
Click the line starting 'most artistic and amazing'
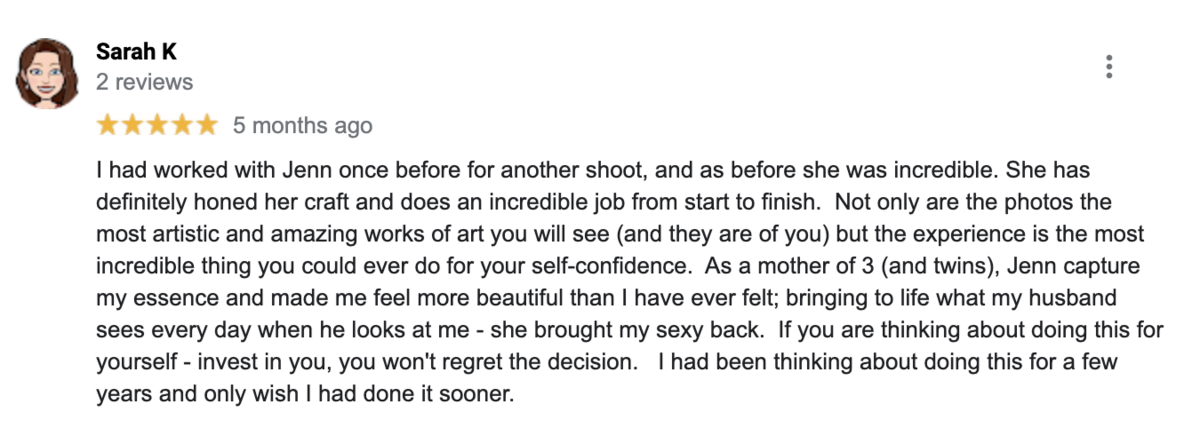(x=620, y=234)
